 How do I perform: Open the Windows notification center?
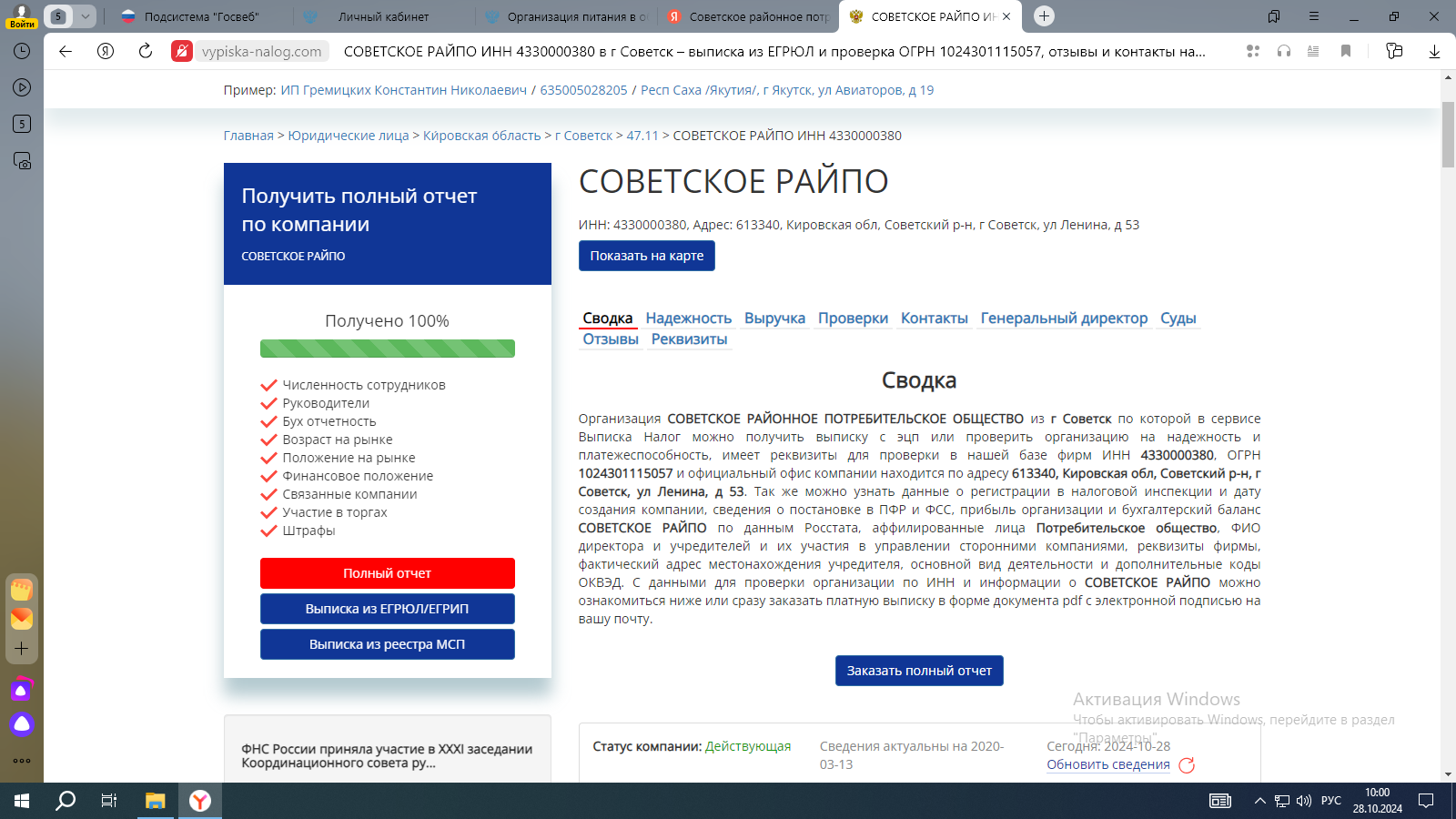(x=1426, y=801)
